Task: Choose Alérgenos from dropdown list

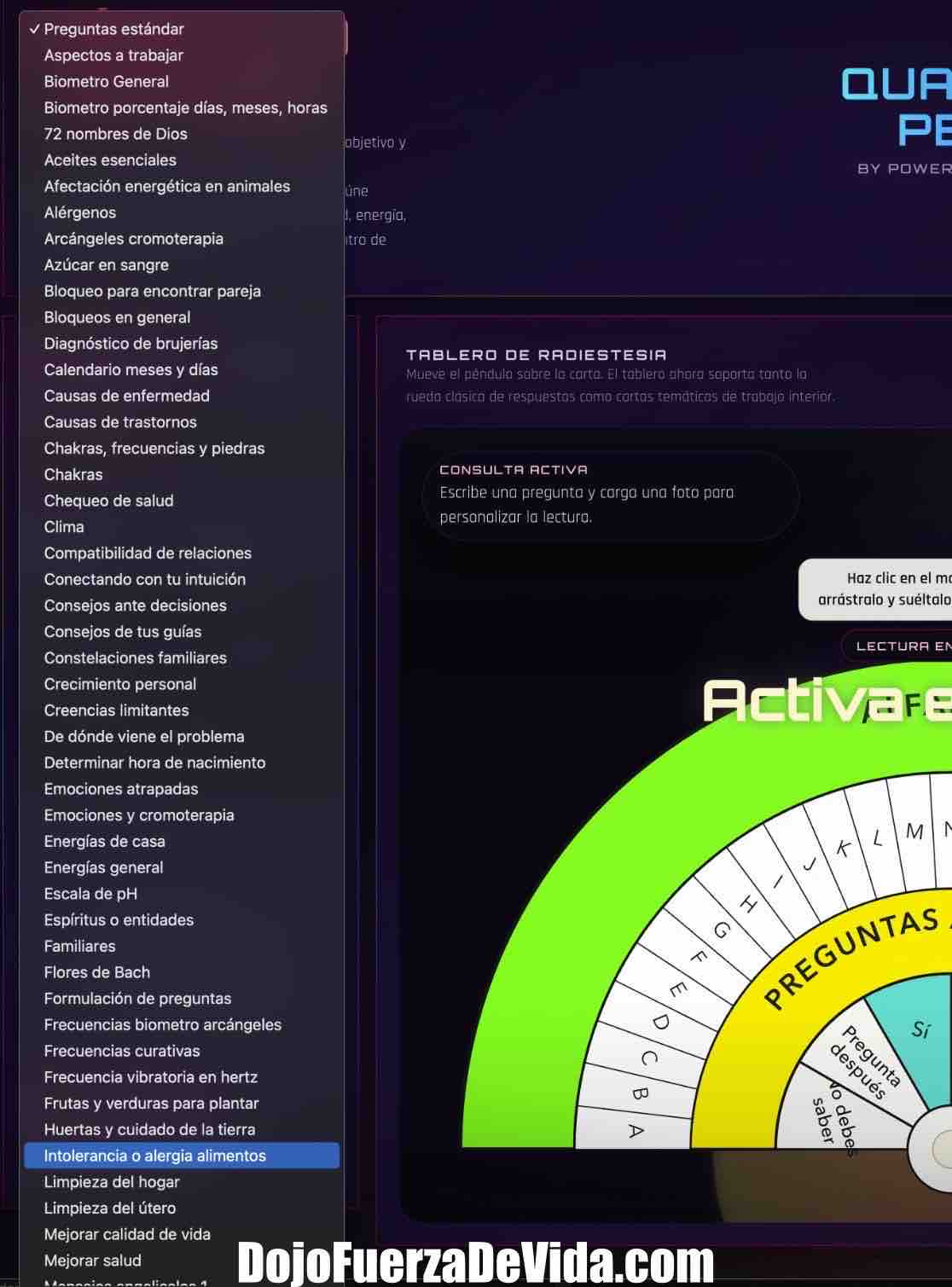Action: (x=182, y=212)
